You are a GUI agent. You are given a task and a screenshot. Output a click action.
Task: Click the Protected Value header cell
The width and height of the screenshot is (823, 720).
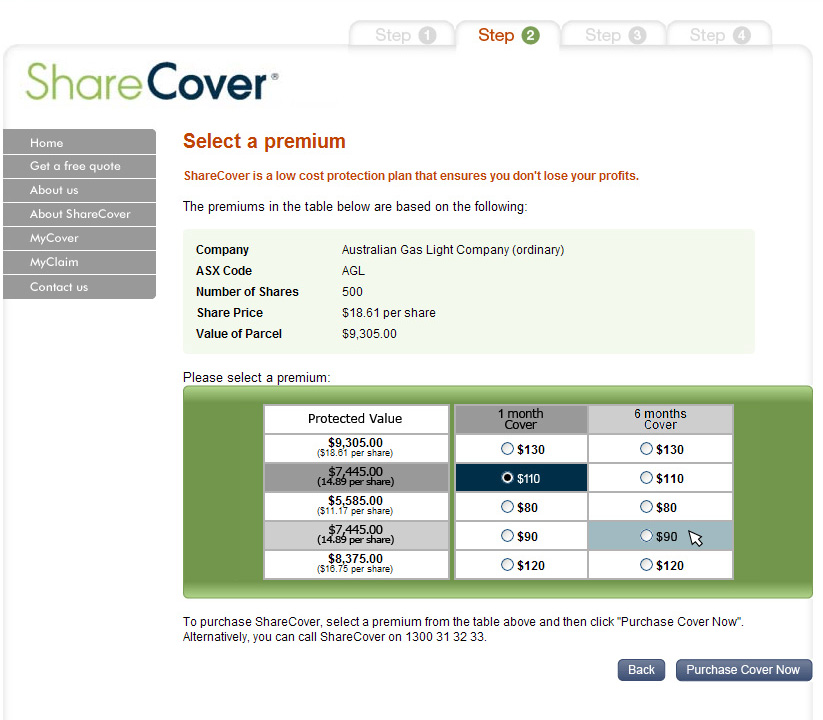pyautogui.click(x=356, y=419)
